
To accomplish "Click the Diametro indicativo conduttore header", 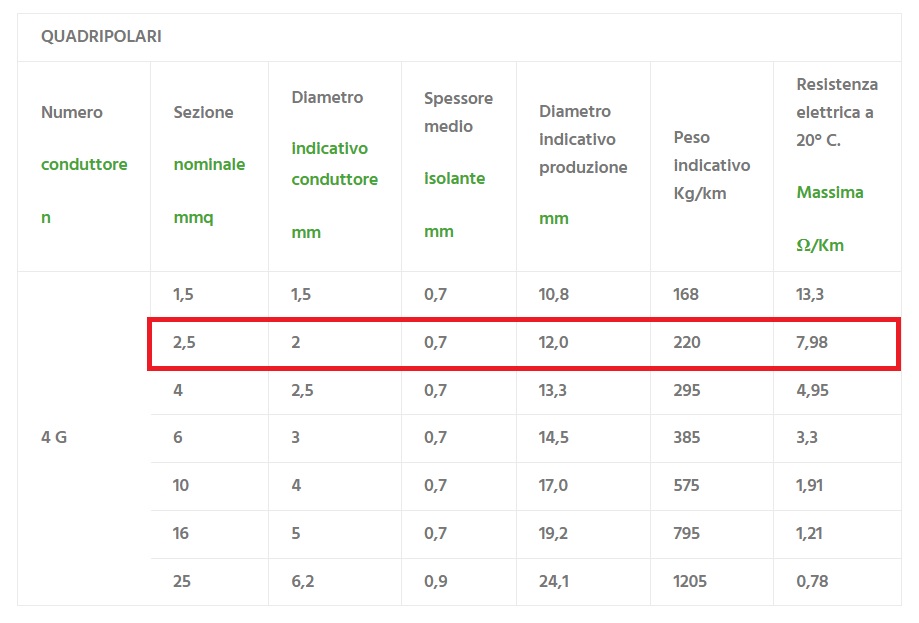I will [334, 165].
